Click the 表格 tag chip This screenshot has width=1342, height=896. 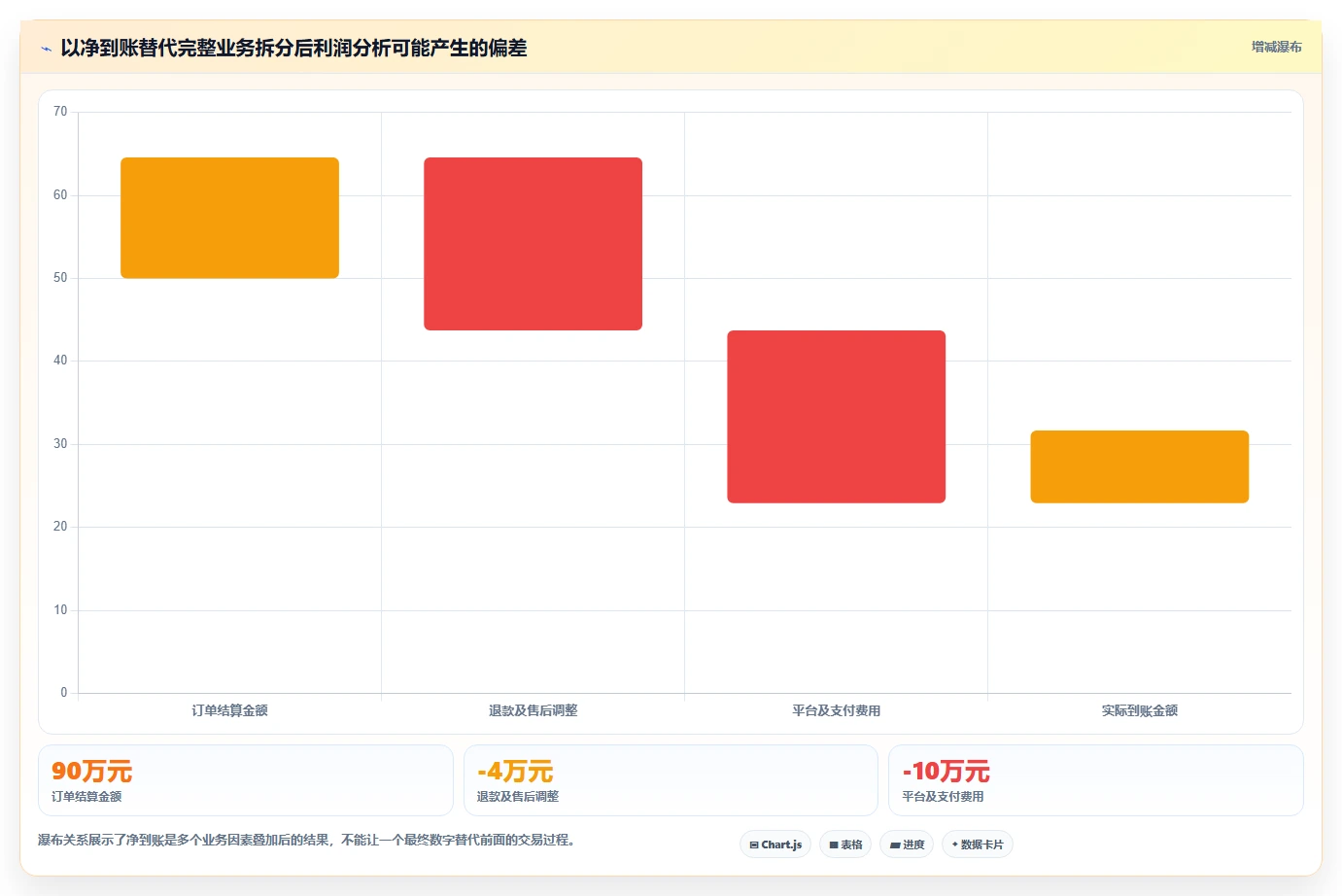pos(845,844)
